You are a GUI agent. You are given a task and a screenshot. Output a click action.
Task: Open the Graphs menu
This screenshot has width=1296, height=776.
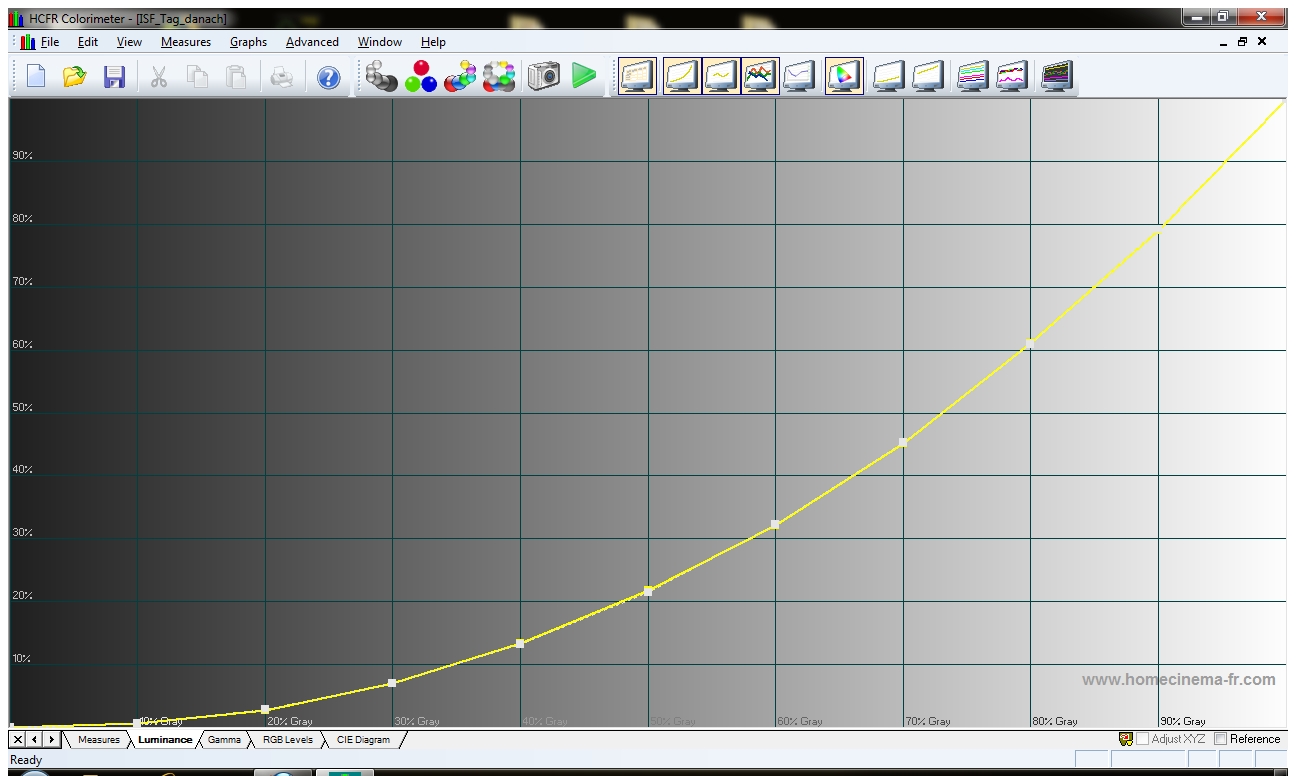248,42
